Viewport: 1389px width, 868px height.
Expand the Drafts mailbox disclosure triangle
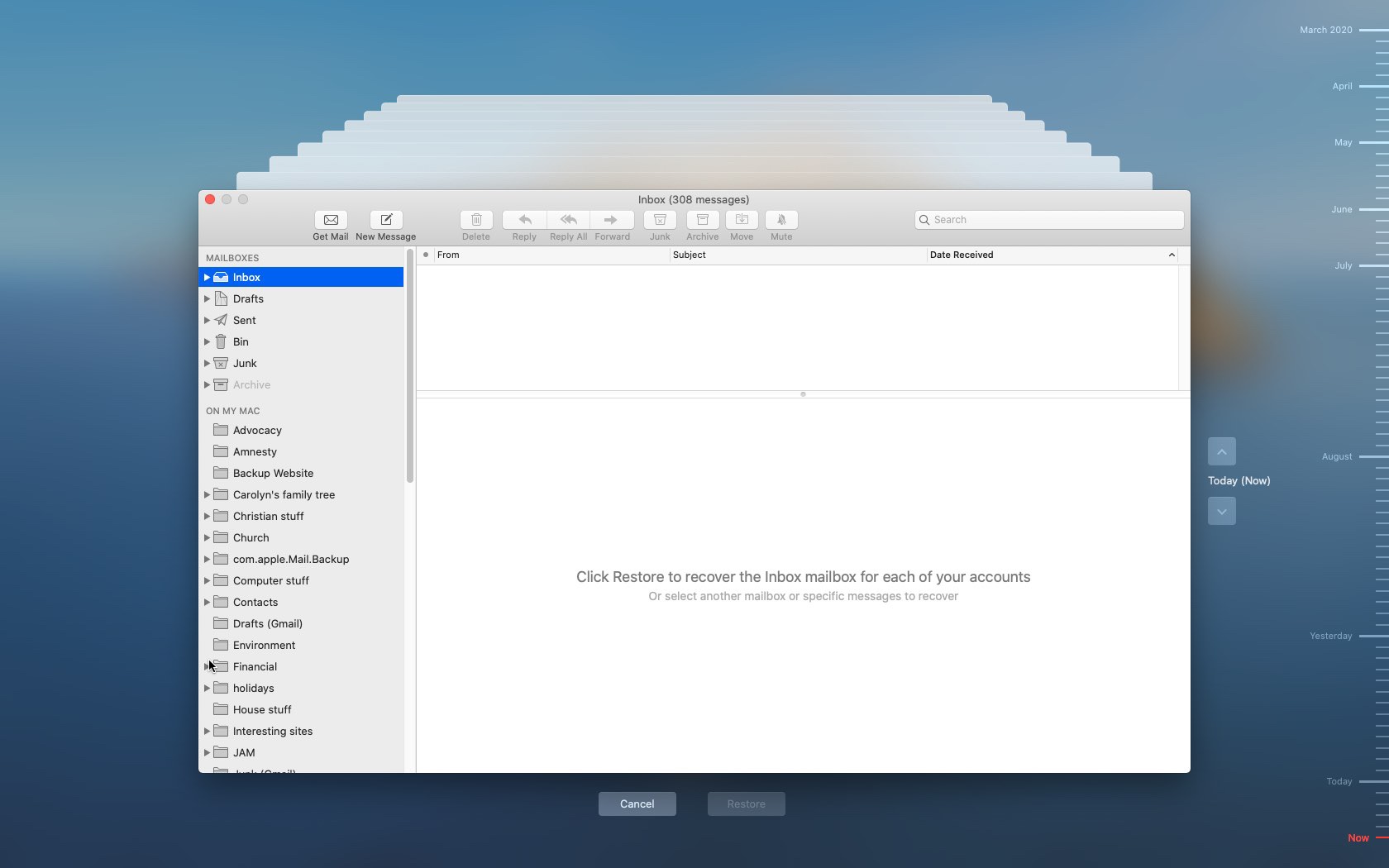(207, 298)
